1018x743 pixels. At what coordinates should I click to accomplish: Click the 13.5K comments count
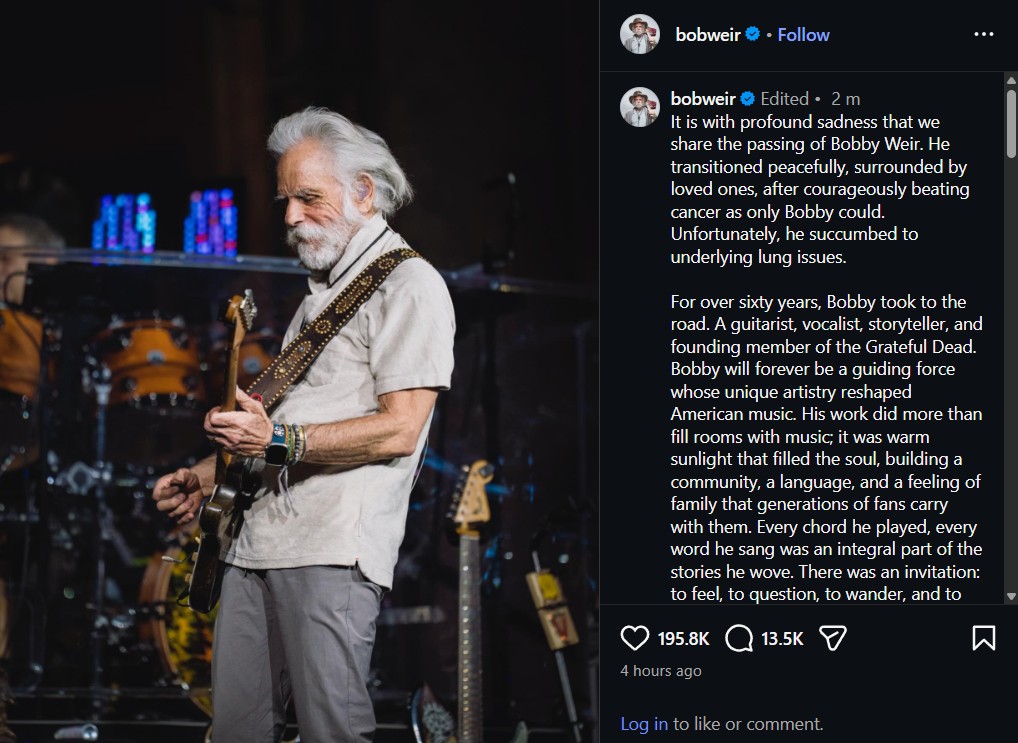tap(783, 639)
